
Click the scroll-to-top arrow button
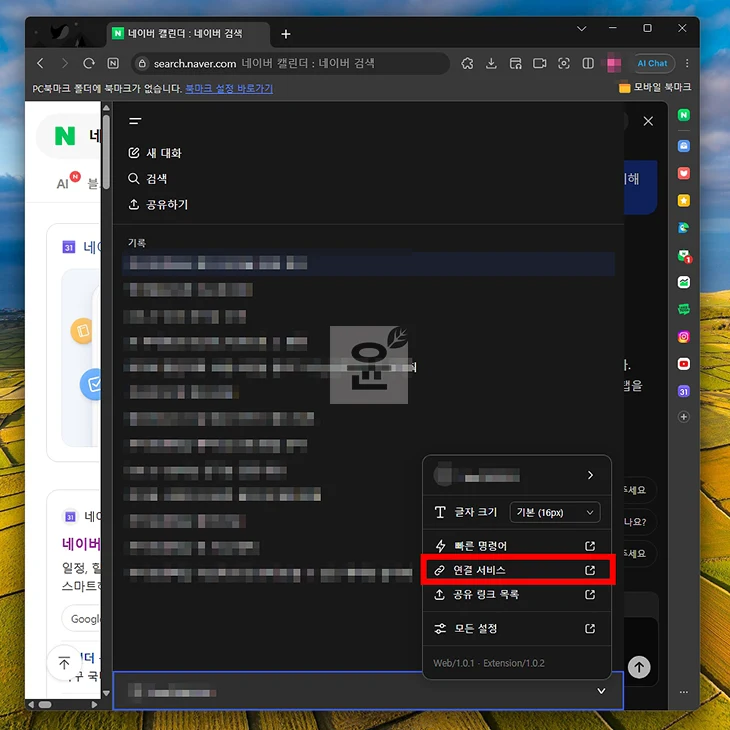tap(64, 662)
